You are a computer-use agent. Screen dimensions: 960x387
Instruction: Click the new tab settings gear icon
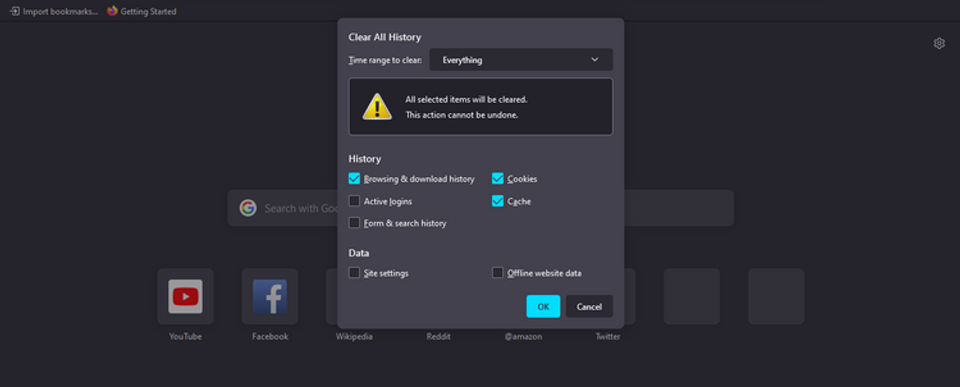point(939,43)
